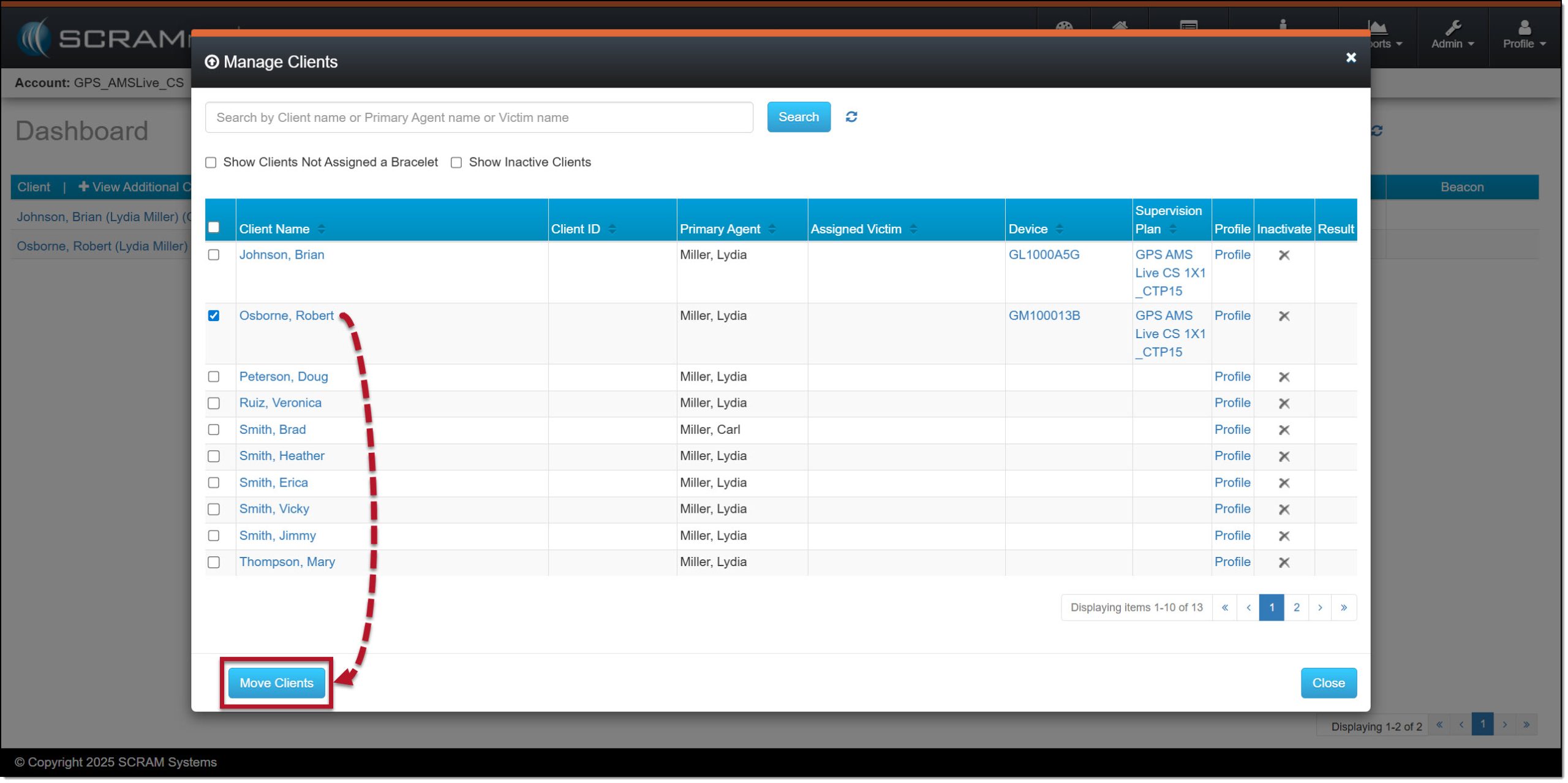Sort by the Client Name column arrows
Screen dimensions: 1568x783
coord(322,229)
